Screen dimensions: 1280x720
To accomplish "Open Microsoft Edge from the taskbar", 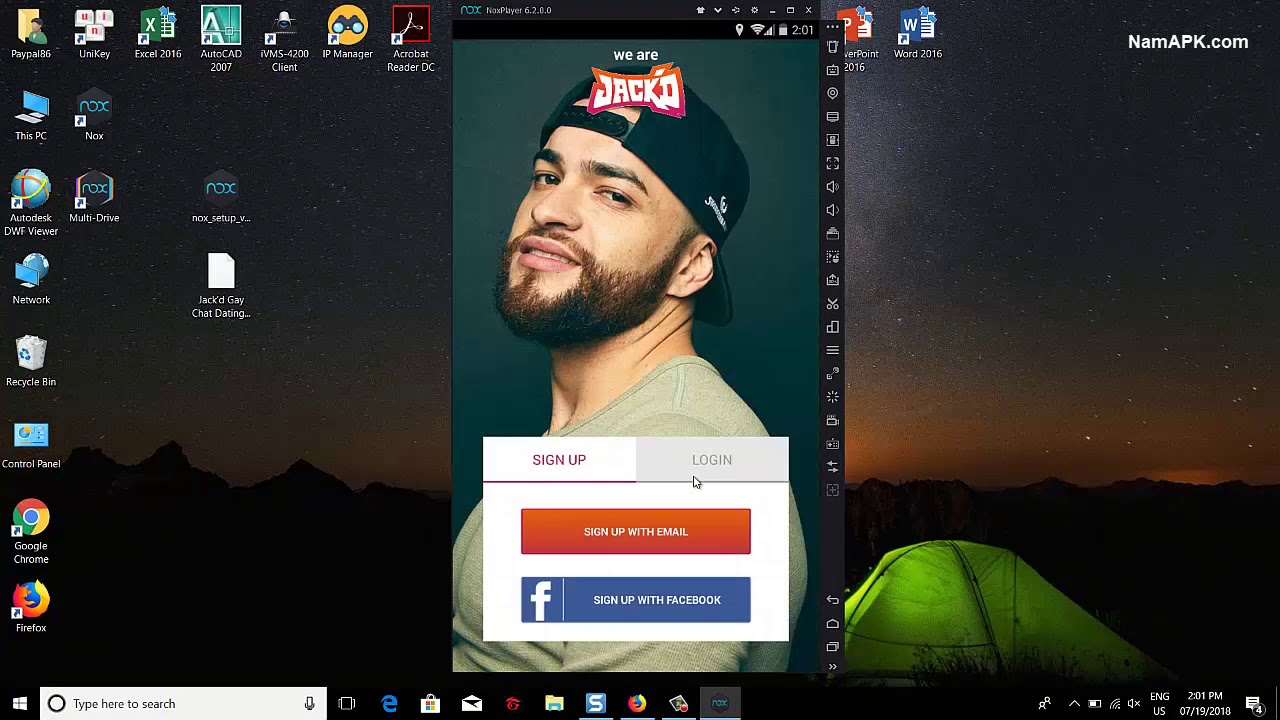I will (389, 704).
